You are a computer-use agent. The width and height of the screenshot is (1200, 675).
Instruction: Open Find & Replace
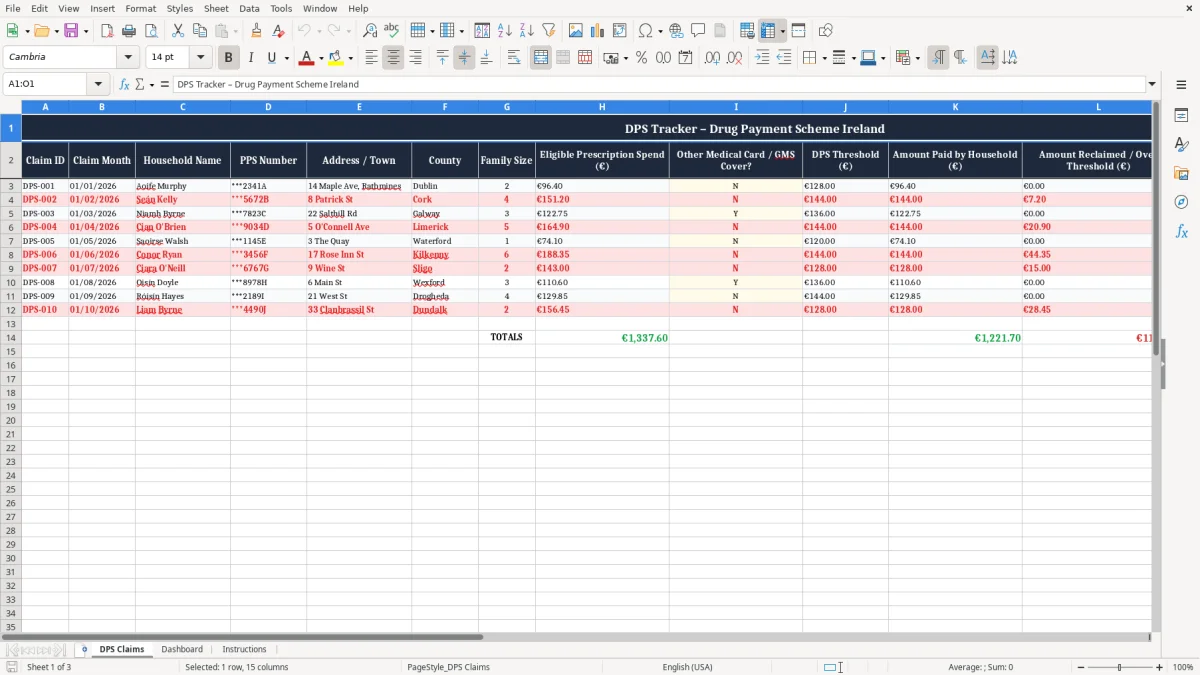[370, 31]
